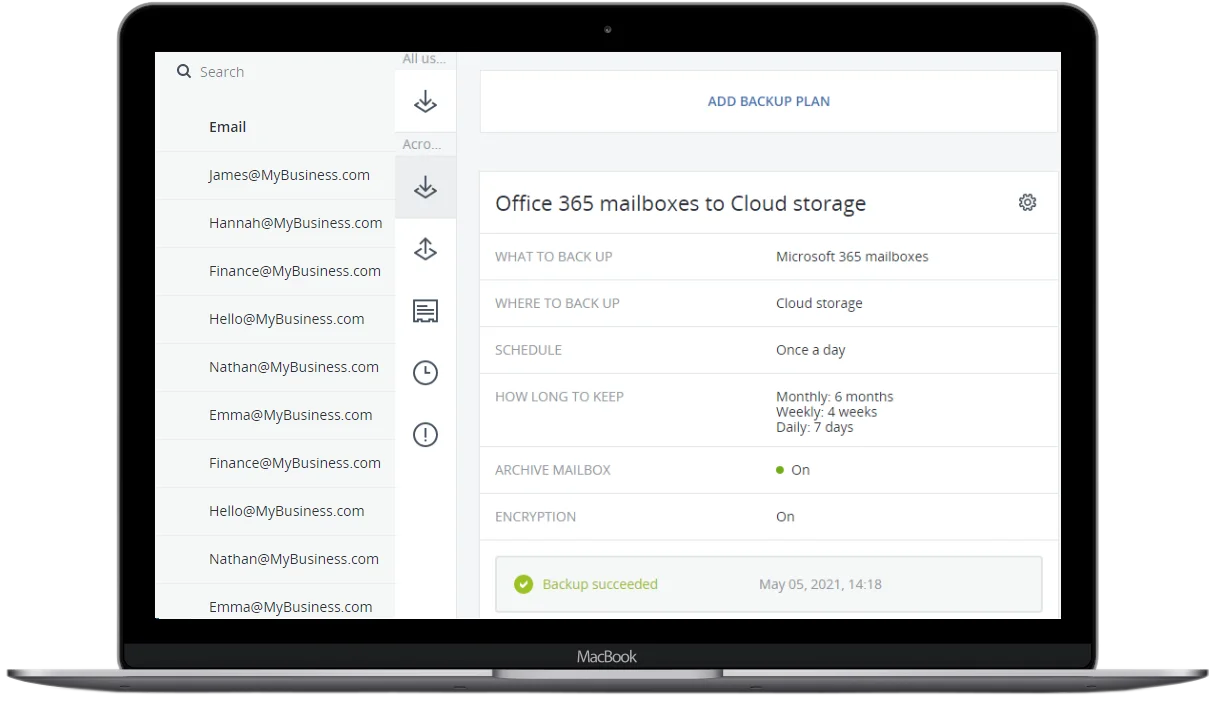Viewport: 1217px width, 706px height.
Task: Click the backup icon under All users
Action: [x=425, y=101]
